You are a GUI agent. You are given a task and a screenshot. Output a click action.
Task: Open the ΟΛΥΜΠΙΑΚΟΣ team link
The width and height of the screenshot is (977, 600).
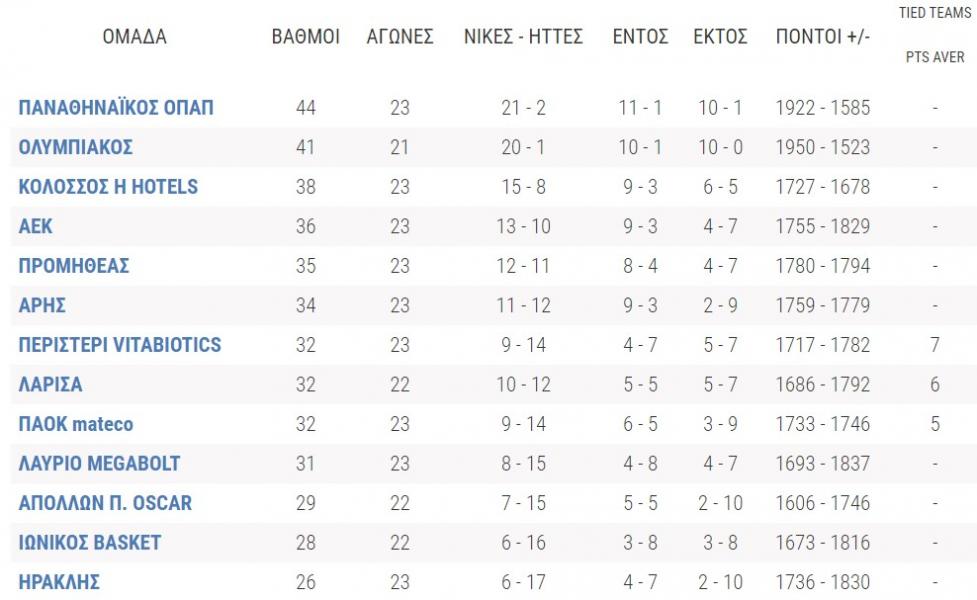coord(75,147)
